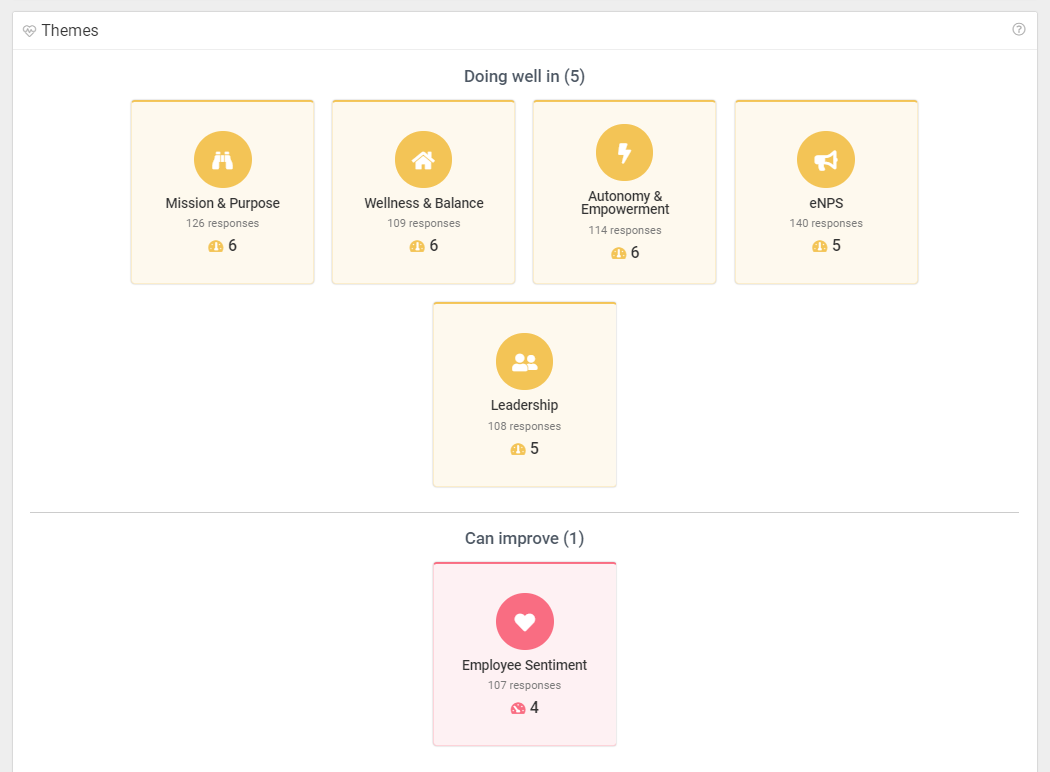Viewport: 1050px width, 772px height.
Task: Click the Wellness & Balance house icon
Action: click(x=423, y=160)
